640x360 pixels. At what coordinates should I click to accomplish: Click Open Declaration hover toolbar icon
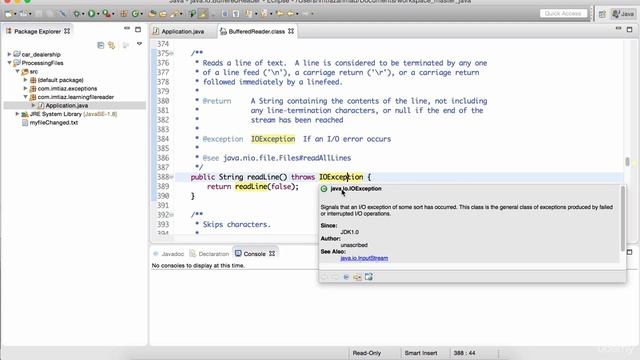click(357, 277)
